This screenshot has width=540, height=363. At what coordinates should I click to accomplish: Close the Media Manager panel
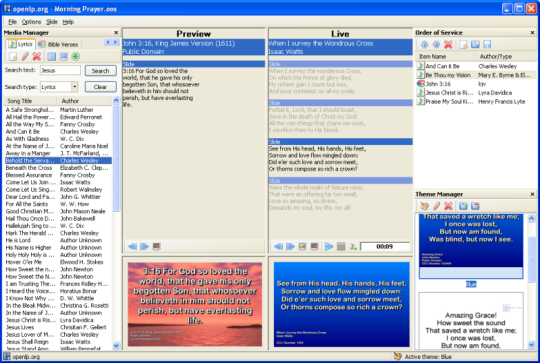(x=116, y=33)
